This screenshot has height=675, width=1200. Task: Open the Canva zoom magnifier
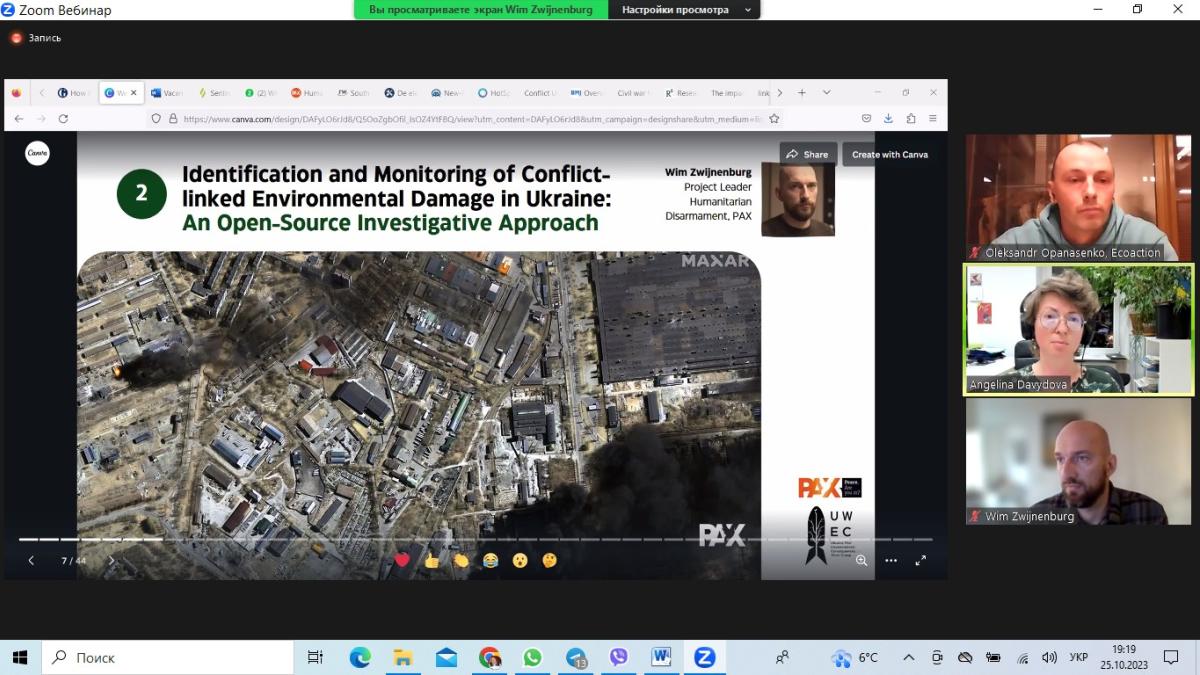click(x=861, y=561)
